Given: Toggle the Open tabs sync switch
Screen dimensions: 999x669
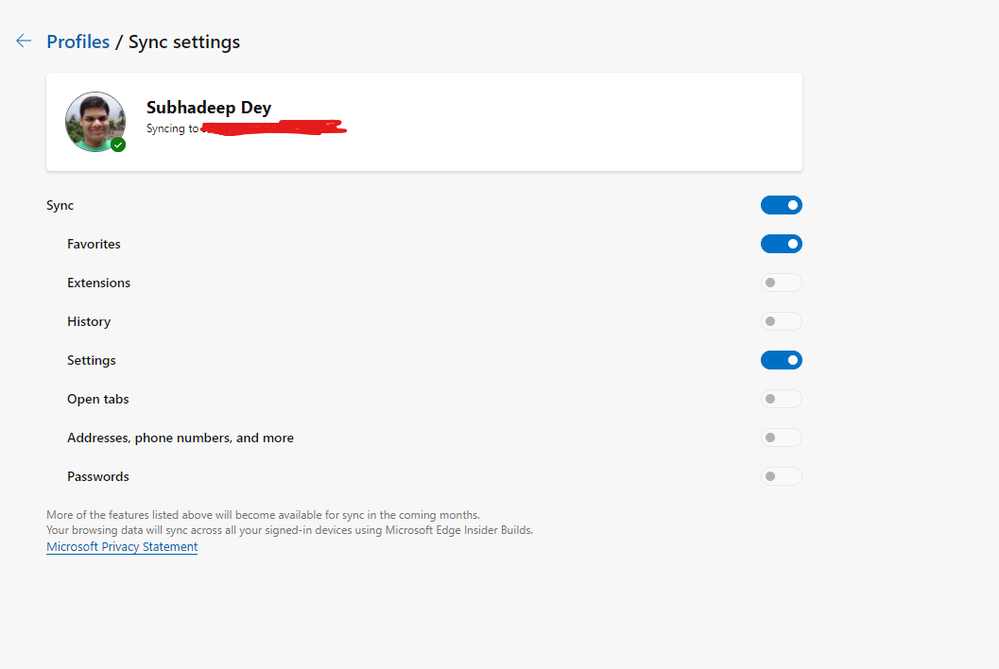Looking at the screenshot, I should click(781, 399).
